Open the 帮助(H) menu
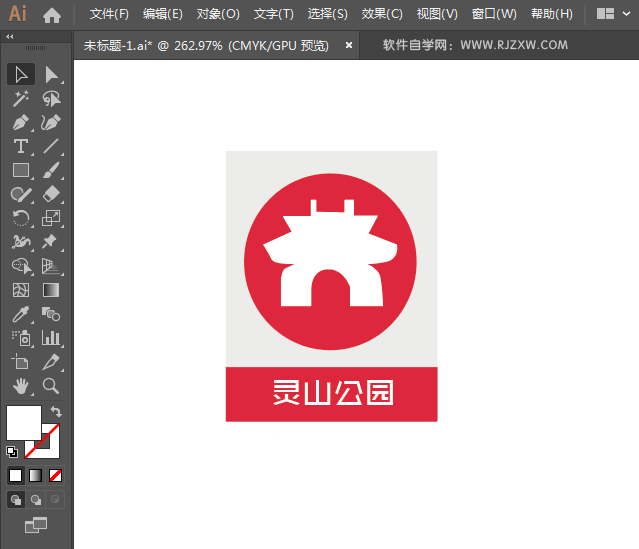The height and width of the screenshot is (549, 639). click(552, 14)
